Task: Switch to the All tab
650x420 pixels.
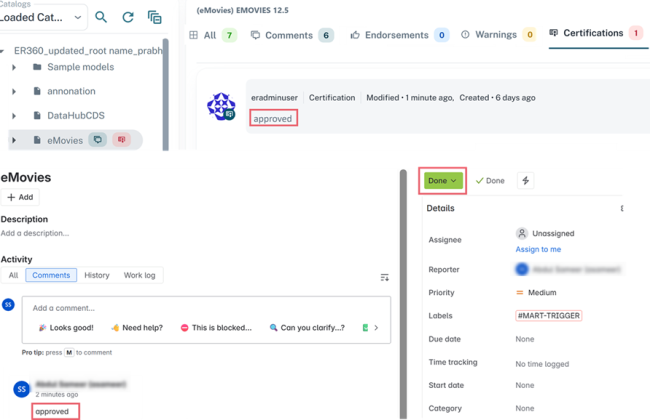Action: (213, 35)
